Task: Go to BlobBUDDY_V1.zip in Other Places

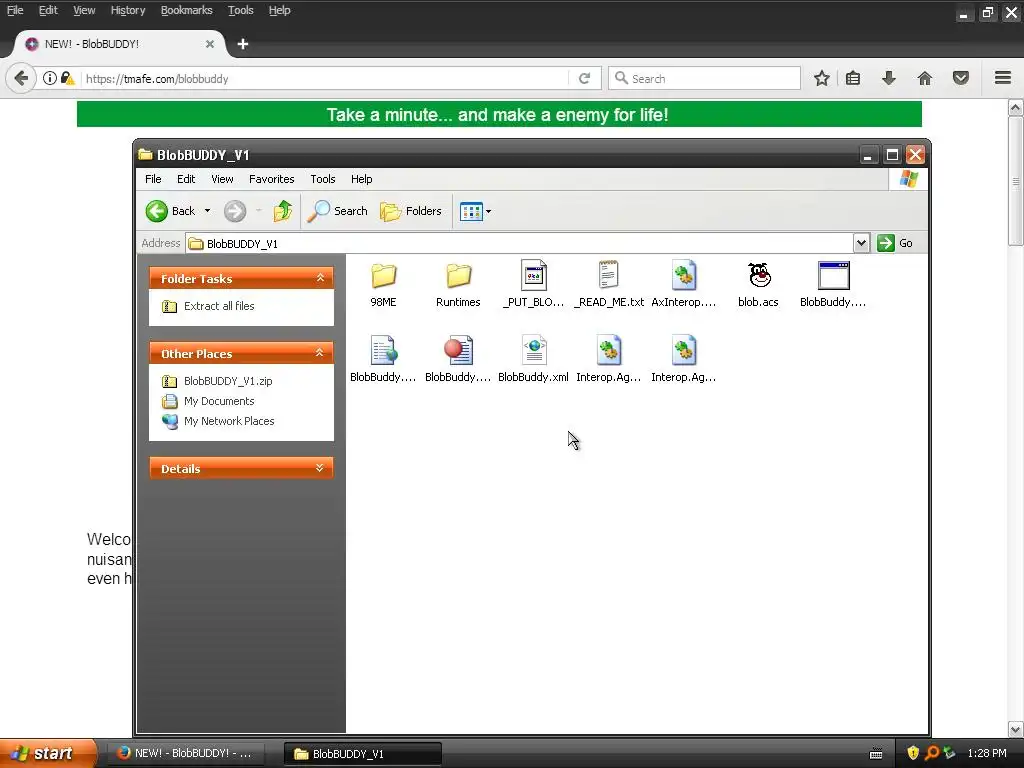Action: (x=228, y=381)
